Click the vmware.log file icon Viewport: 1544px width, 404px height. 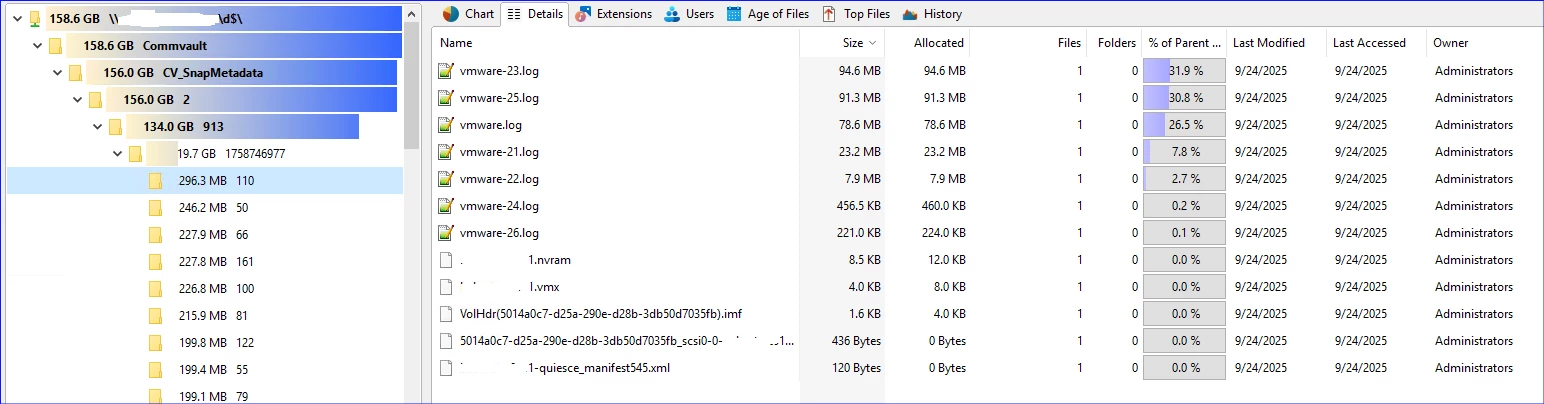[x=446, y=125]
